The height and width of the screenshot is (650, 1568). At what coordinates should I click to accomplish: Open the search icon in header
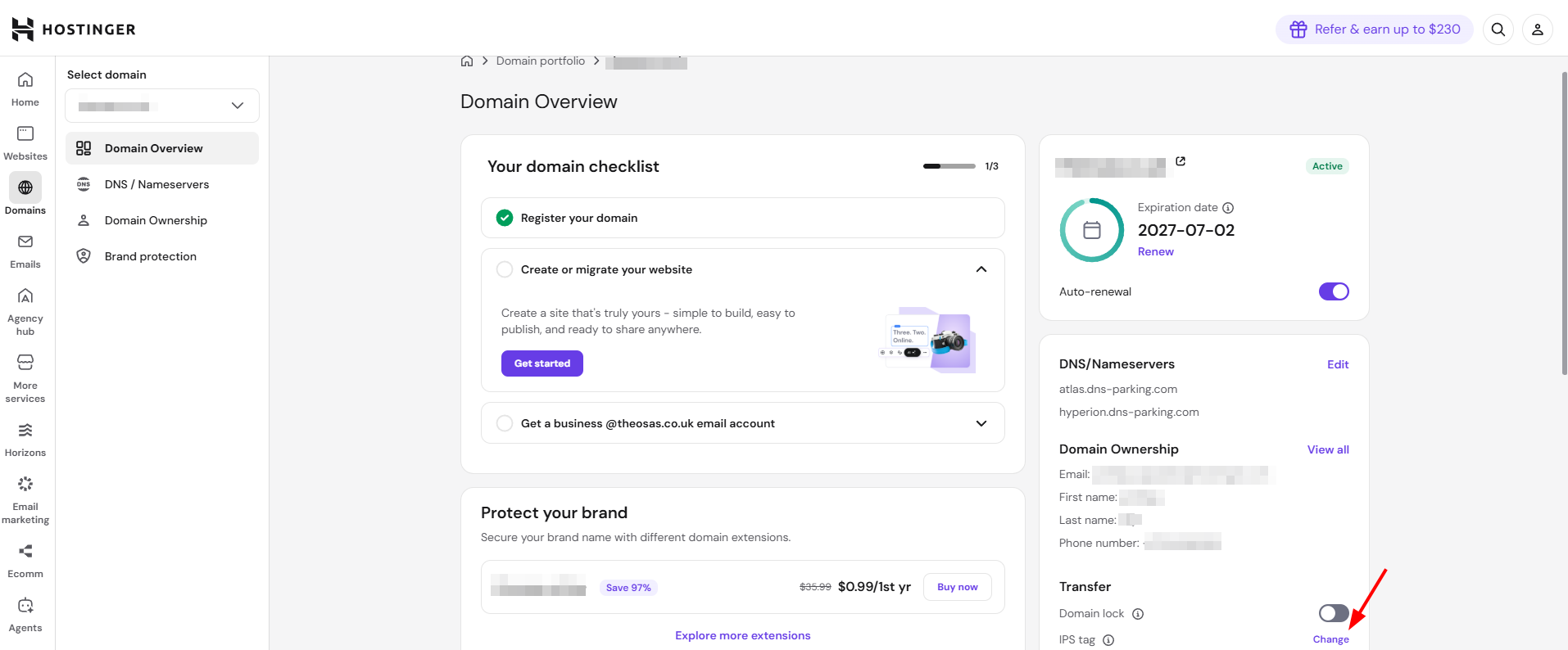[1498, 29]
